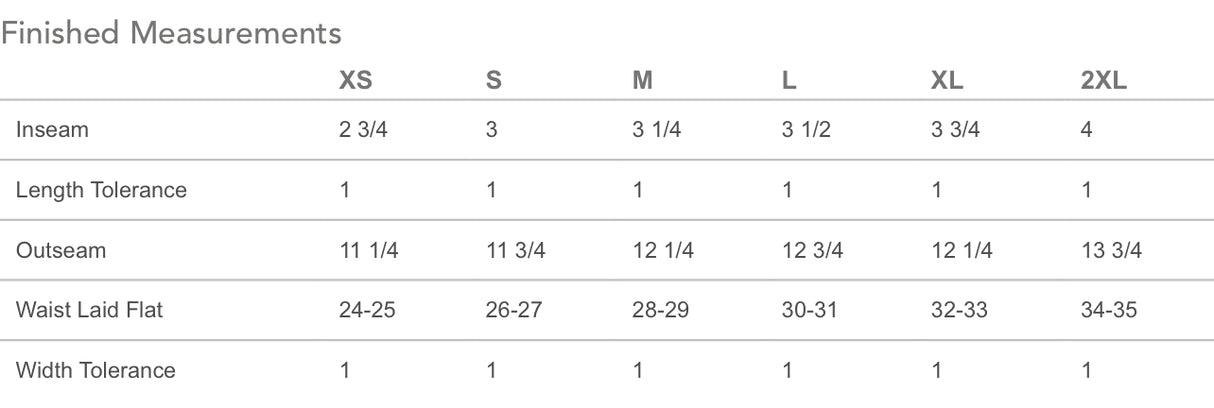Click the S outseam value 11 3/4
Image resolution: width=1214 pixels, height=408 pixels.
coord(515,250)
